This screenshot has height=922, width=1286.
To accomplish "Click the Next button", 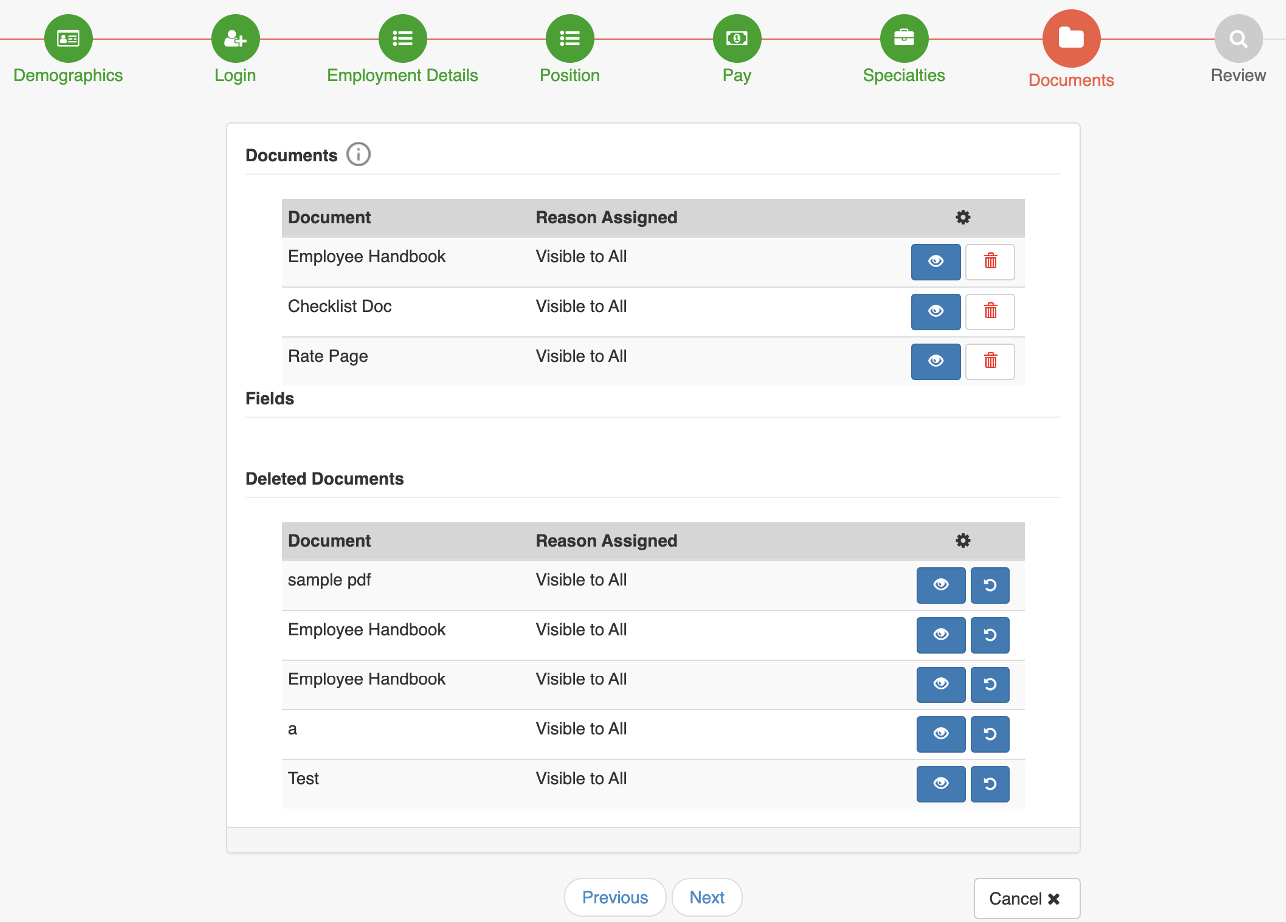I will 707,897.
